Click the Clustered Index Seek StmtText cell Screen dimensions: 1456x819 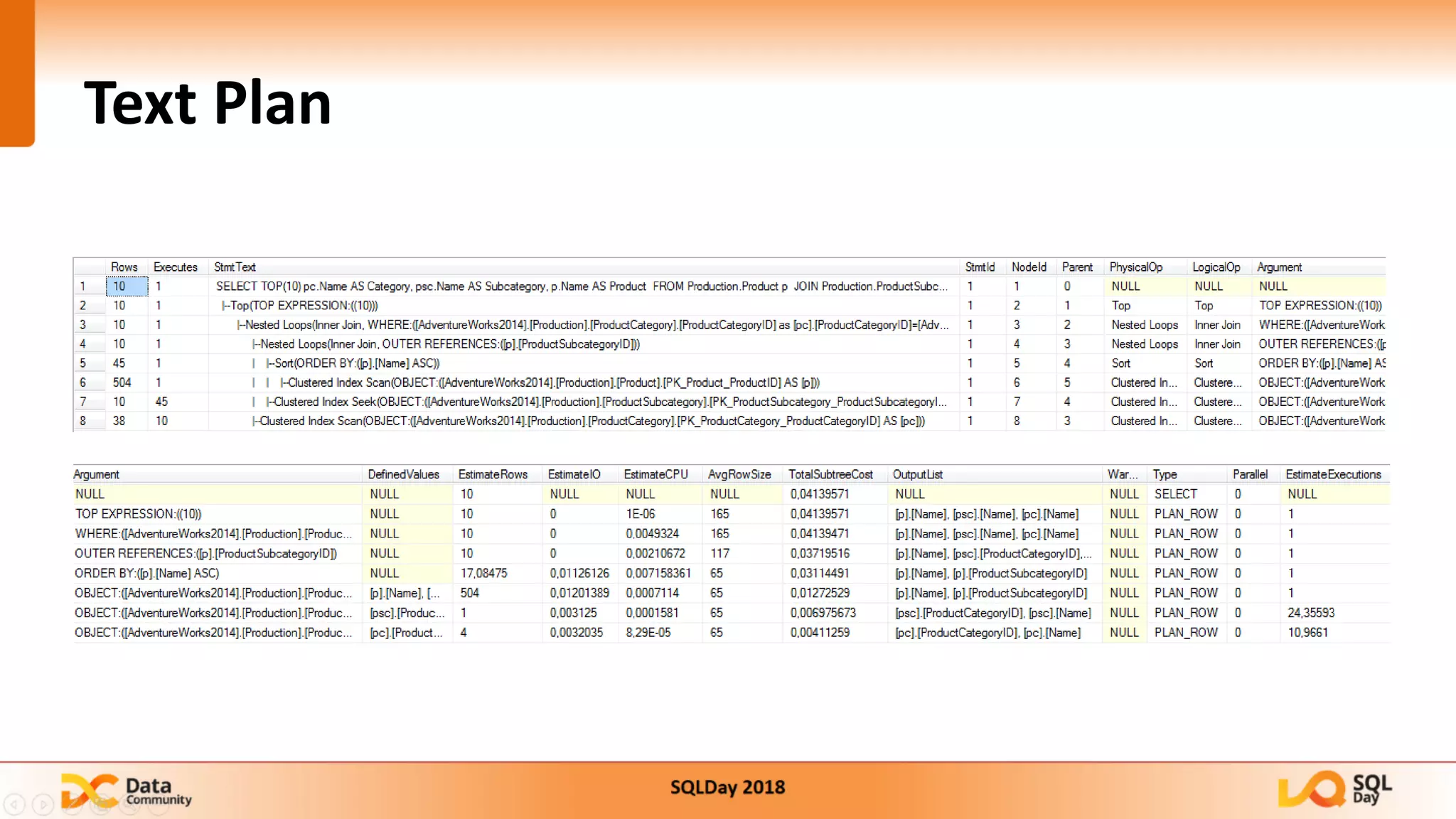583,402
